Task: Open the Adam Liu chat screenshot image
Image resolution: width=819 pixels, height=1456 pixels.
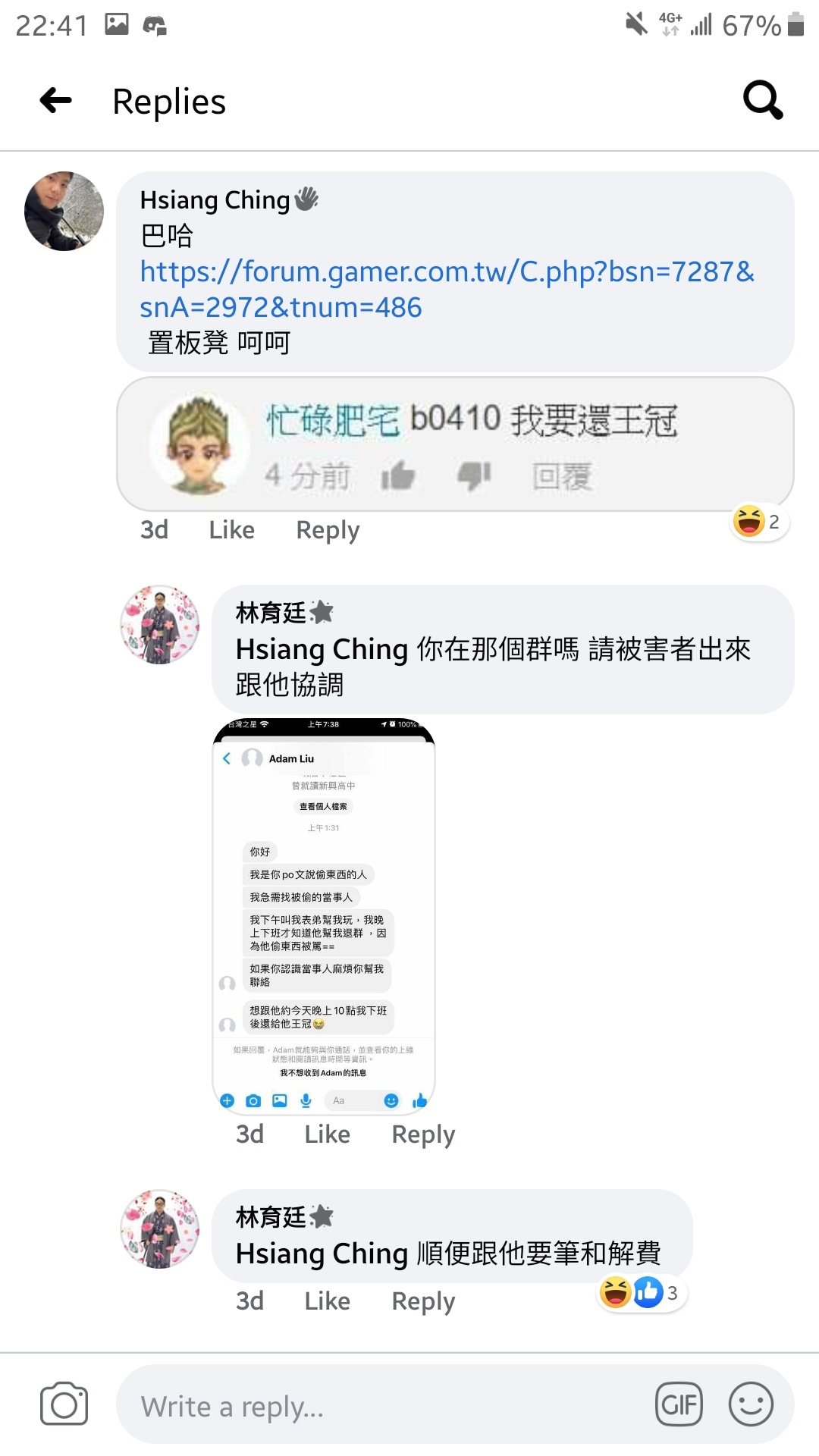Action: tap(324, 916)
